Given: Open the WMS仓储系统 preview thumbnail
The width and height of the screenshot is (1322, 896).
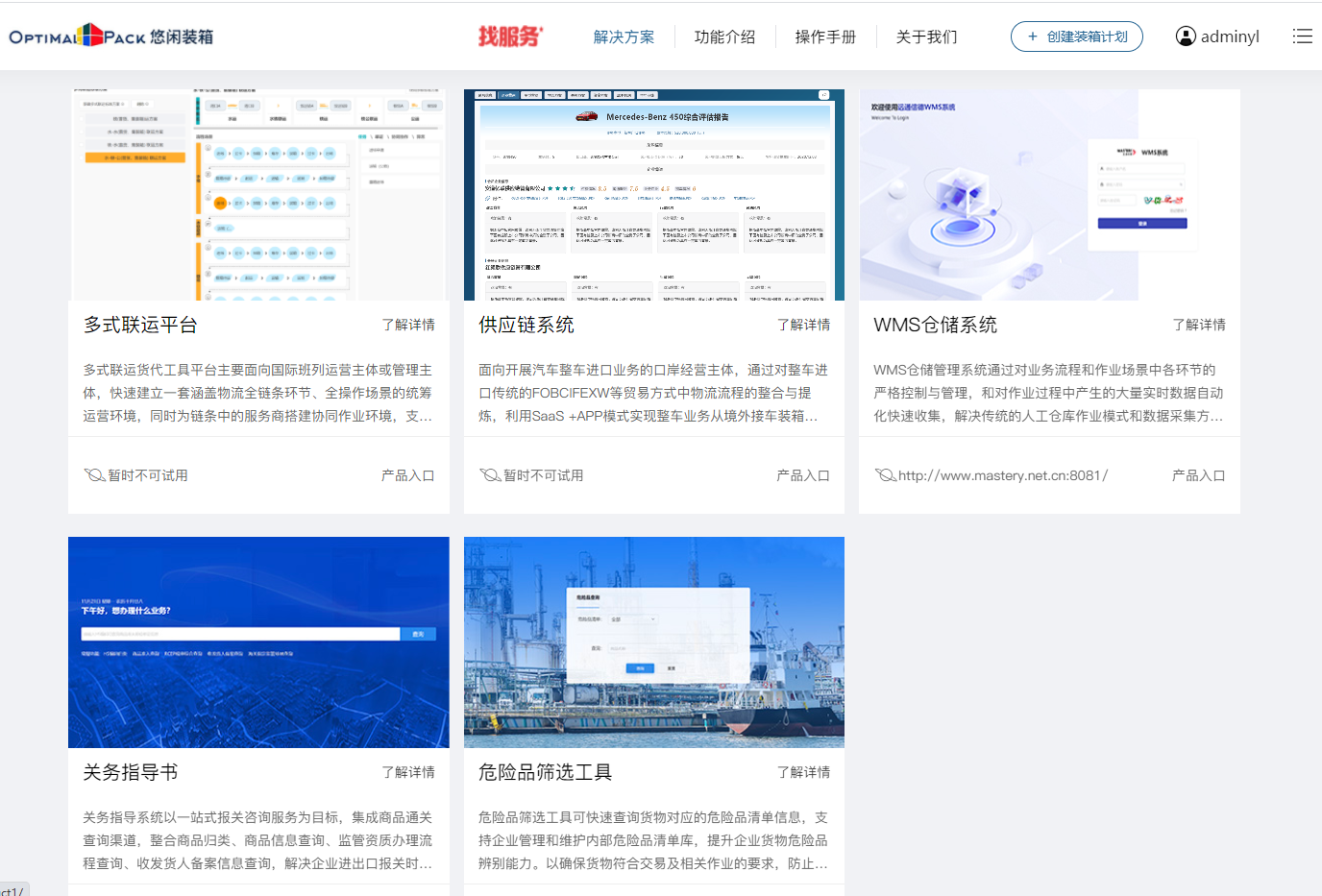Looking at the screenshot, I should click(1049, 195).
